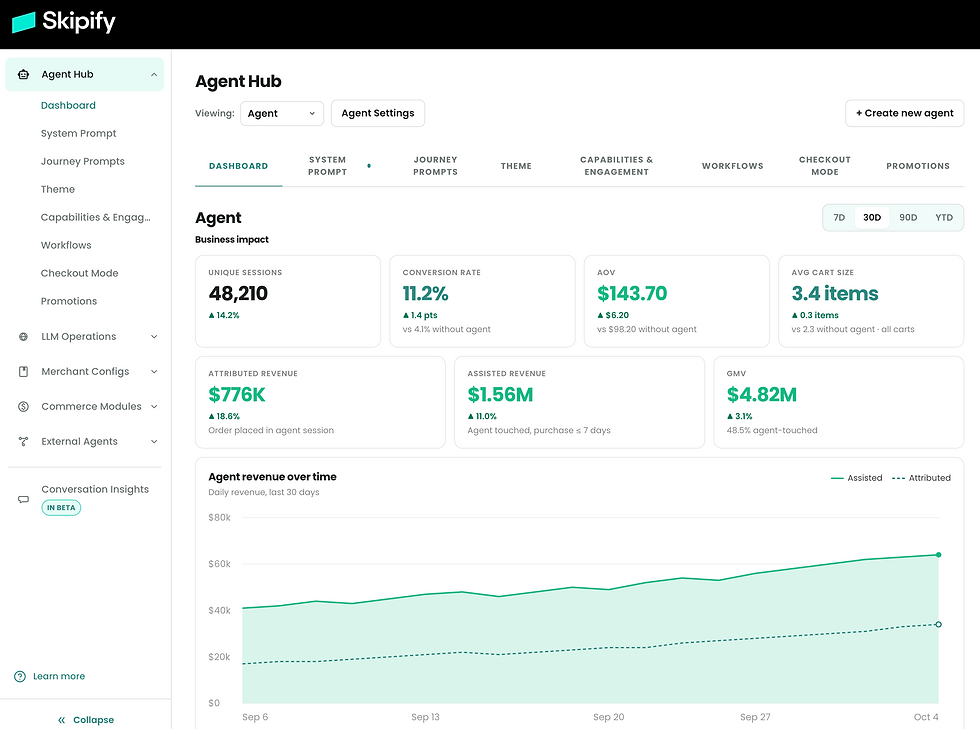Open Journey Prompts in the sidebar

point(82,161)
